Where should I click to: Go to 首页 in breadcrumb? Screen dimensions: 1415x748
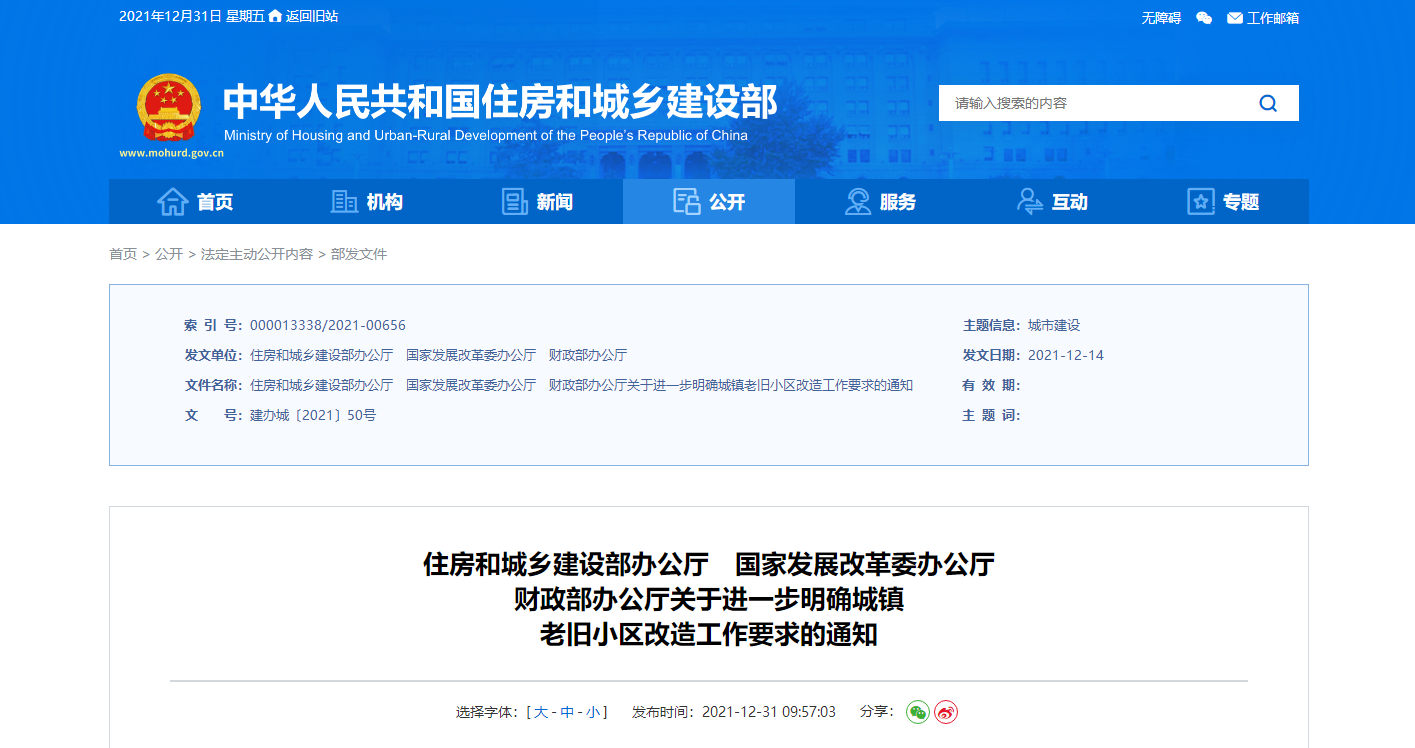123,254
